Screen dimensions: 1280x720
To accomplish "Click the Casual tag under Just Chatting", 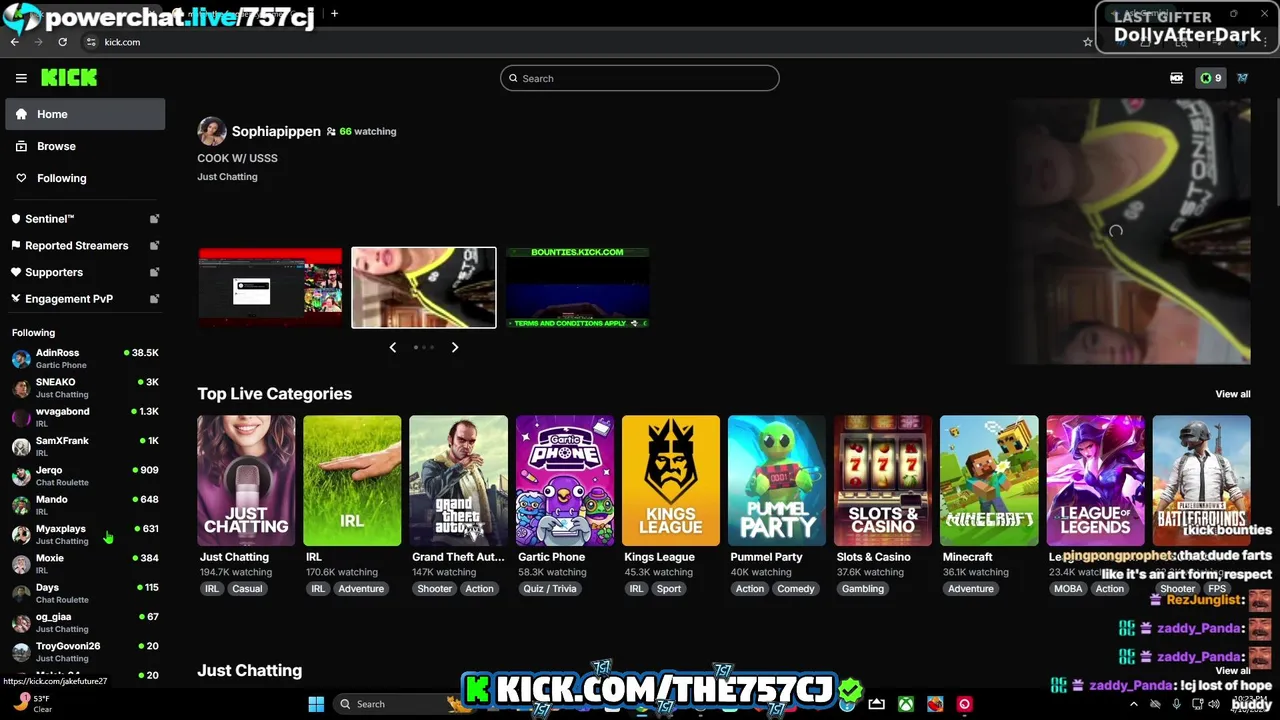I will point(247,589).
